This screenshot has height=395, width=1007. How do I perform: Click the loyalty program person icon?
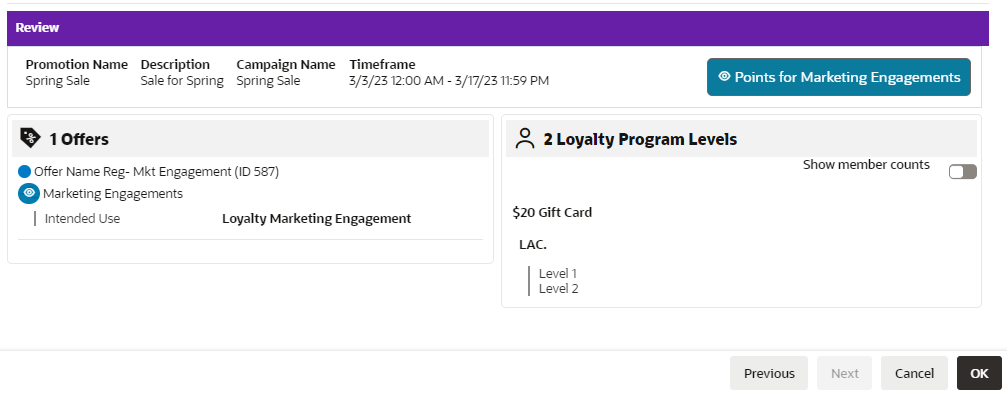pos(525,139)
